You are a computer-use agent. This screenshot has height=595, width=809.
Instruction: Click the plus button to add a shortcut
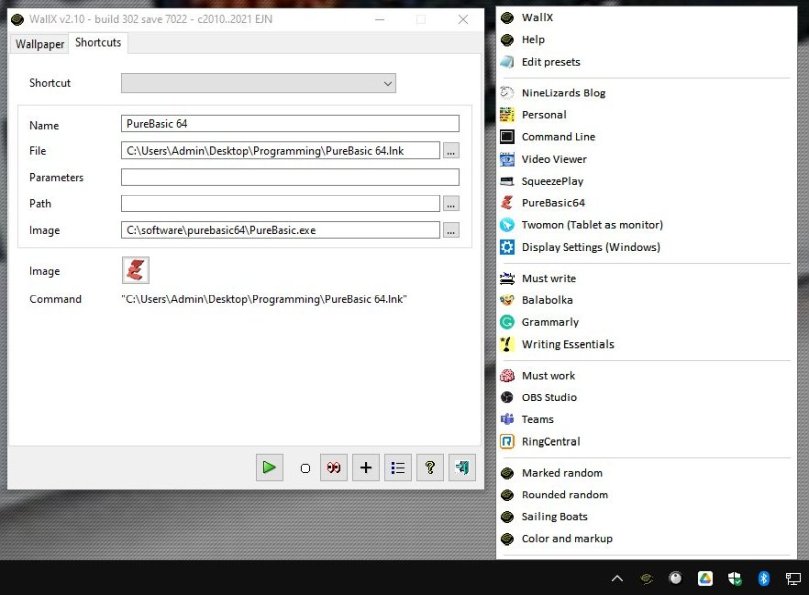(366, 468)
